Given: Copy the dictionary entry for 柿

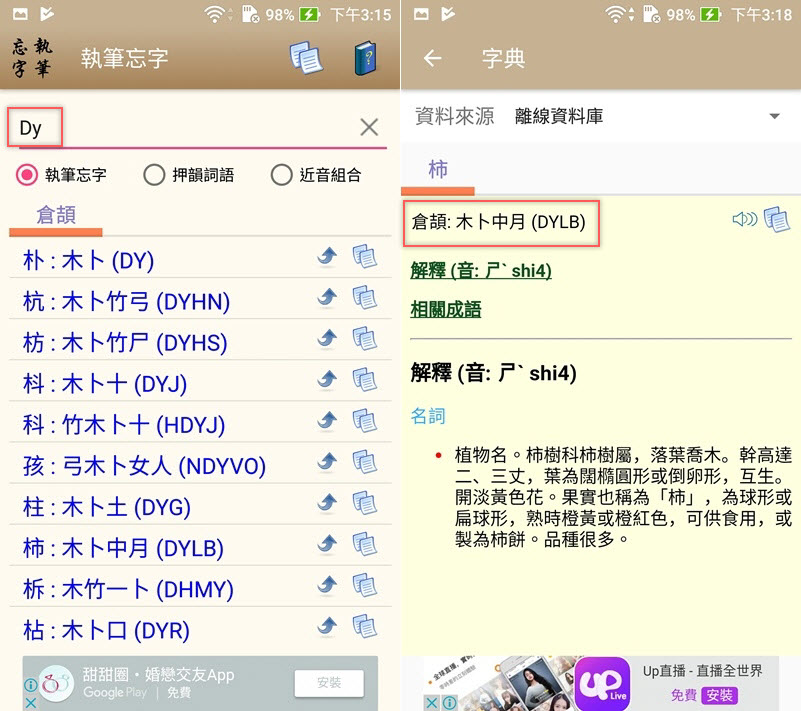Looking at the screenshot, I should pos(777,220).
